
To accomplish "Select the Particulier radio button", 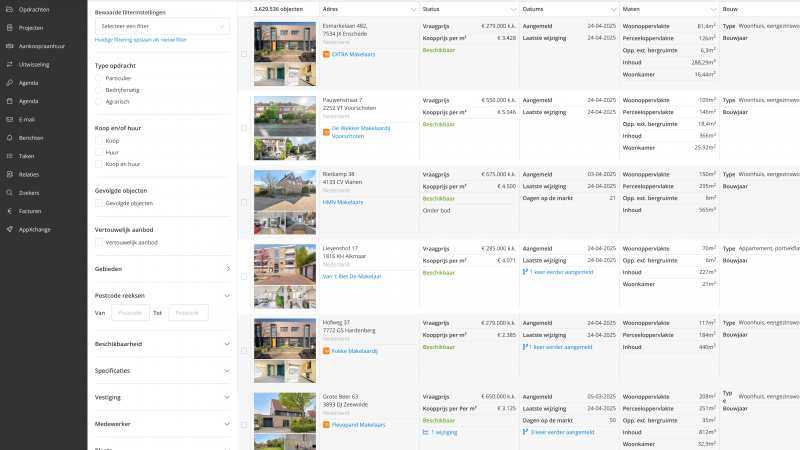I will (99, 77).
